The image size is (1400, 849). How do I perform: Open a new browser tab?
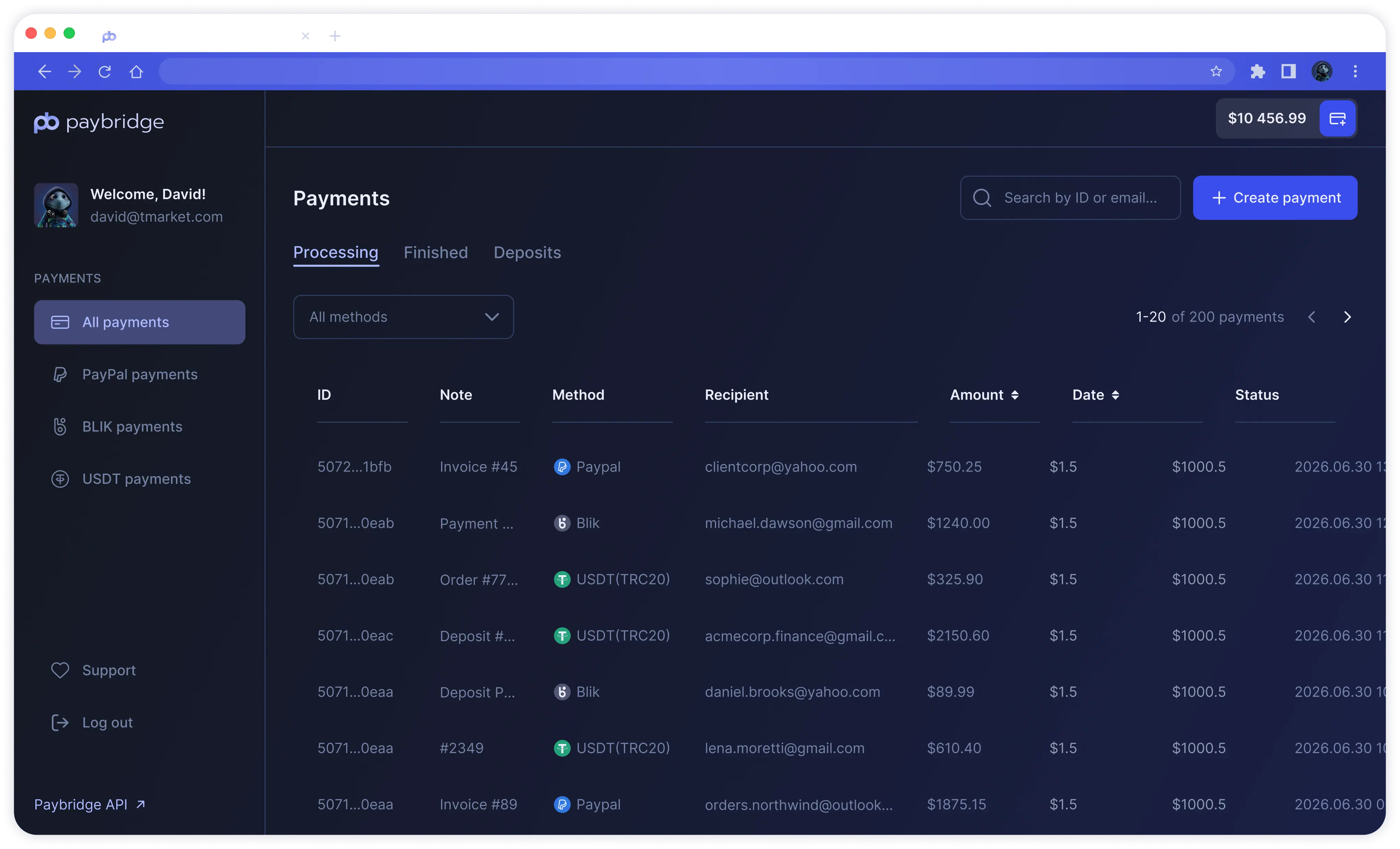(x=335, y=36)
